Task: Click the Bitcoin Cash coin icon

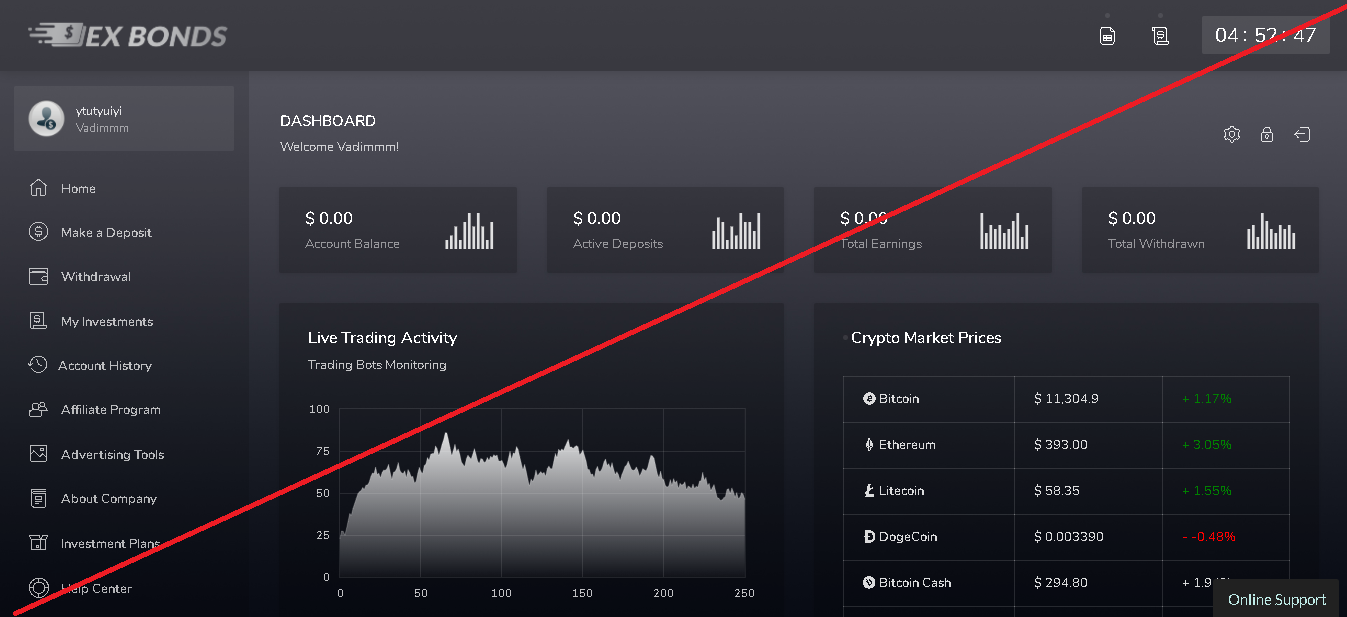Action: tap(869, 583)
